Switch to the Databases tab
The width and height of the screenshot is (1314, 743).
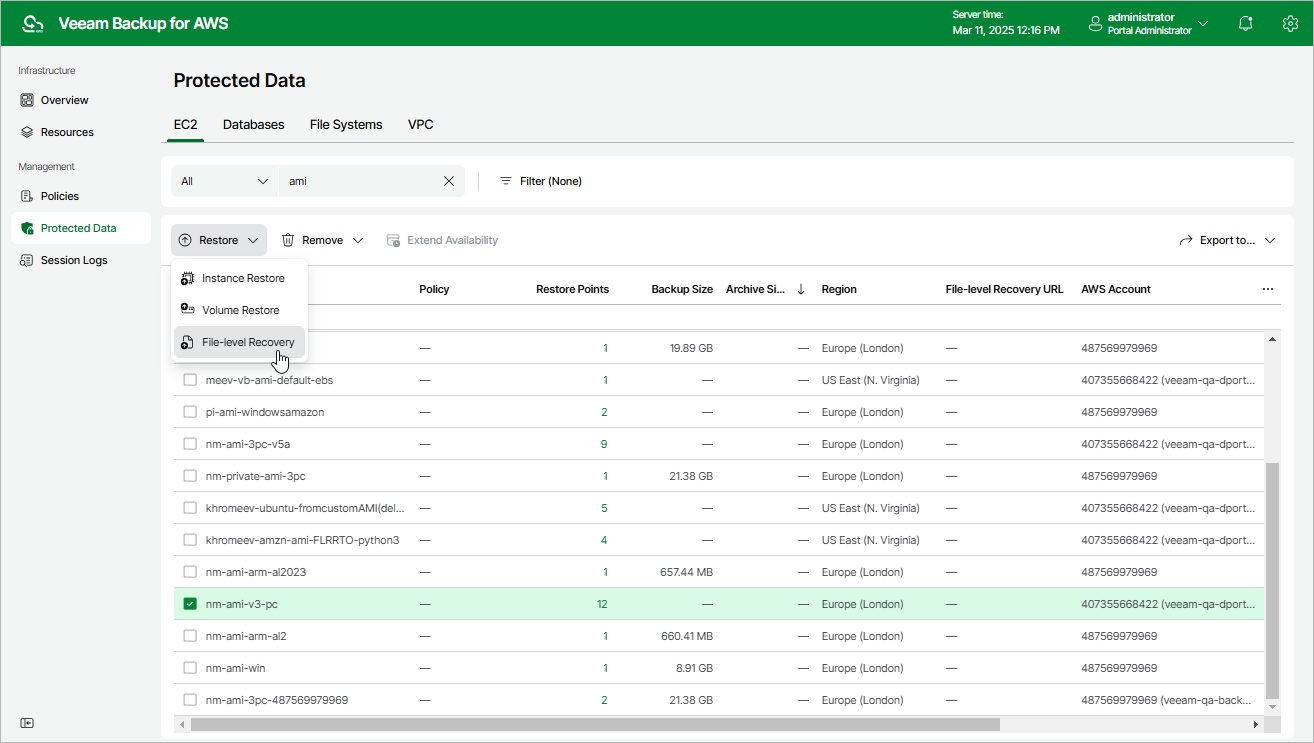[x=253, y=124]
